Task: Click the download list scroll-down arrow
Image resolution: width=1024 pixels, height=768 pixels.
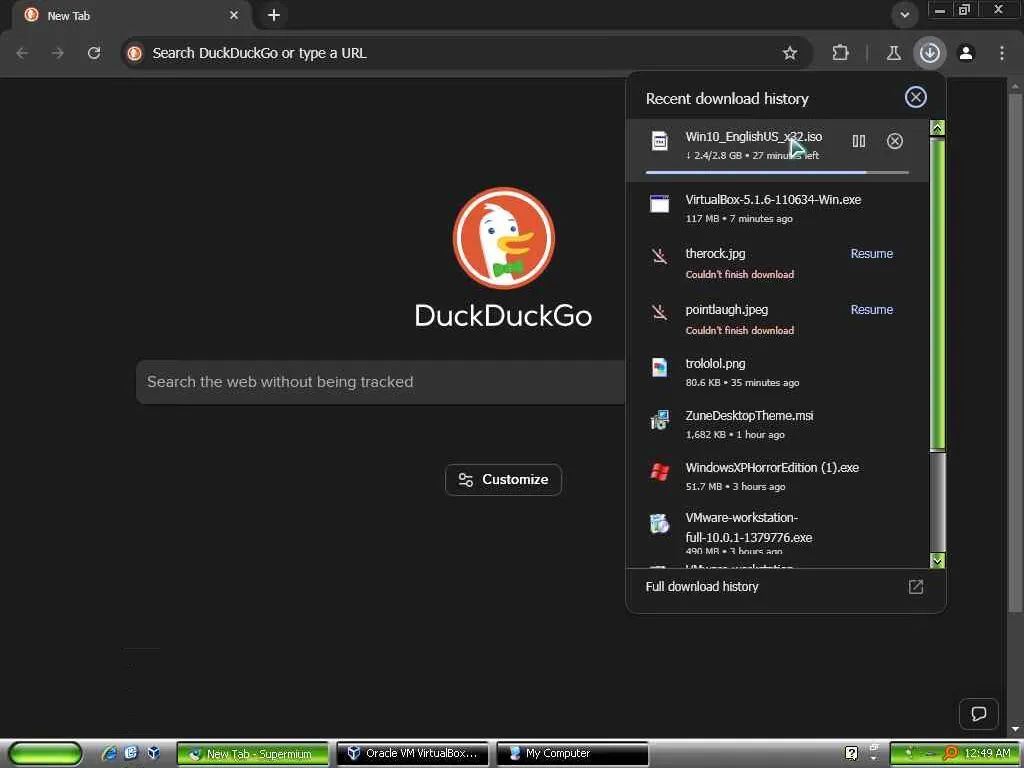Action: [x=937, y=560]
